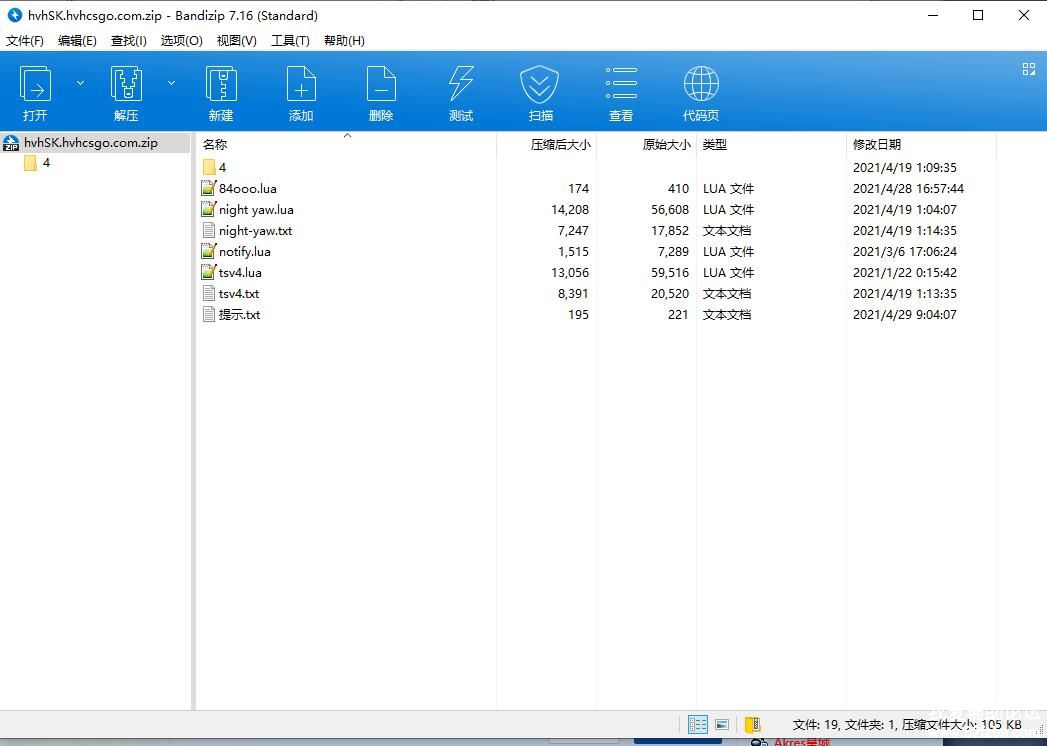
Task: Expand the Open (打开) dropdown arrow
Action: point(80,83)
